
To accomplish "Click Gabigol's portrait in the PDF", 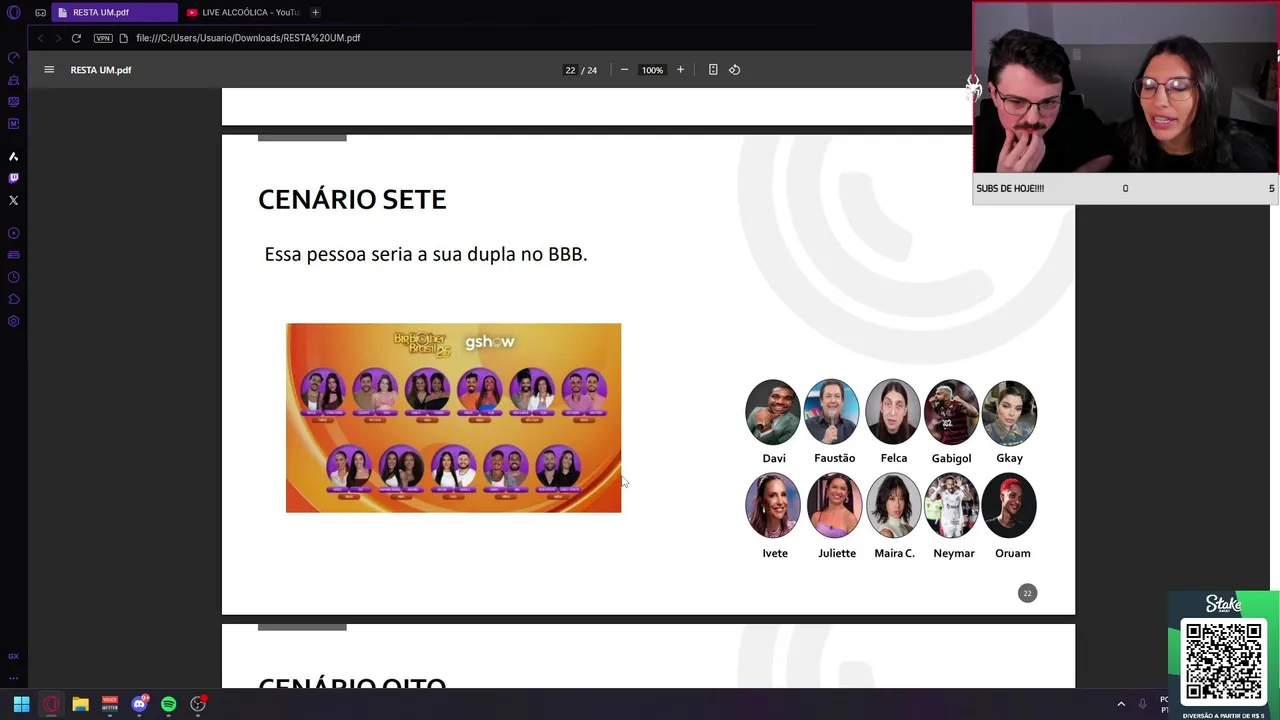I will click(x=952, y=412).
